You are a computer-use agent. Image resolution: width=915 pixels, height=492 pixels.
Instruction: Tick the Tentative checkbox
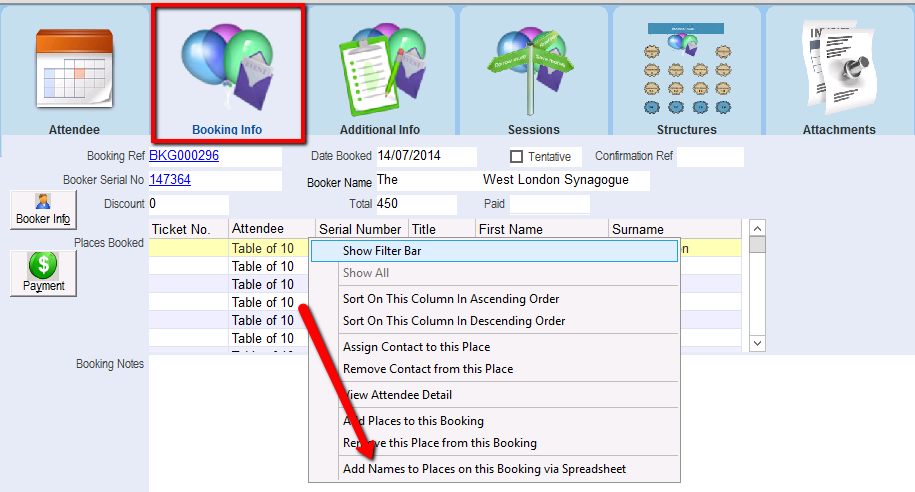pyautogui.click(x=517, y=157)
